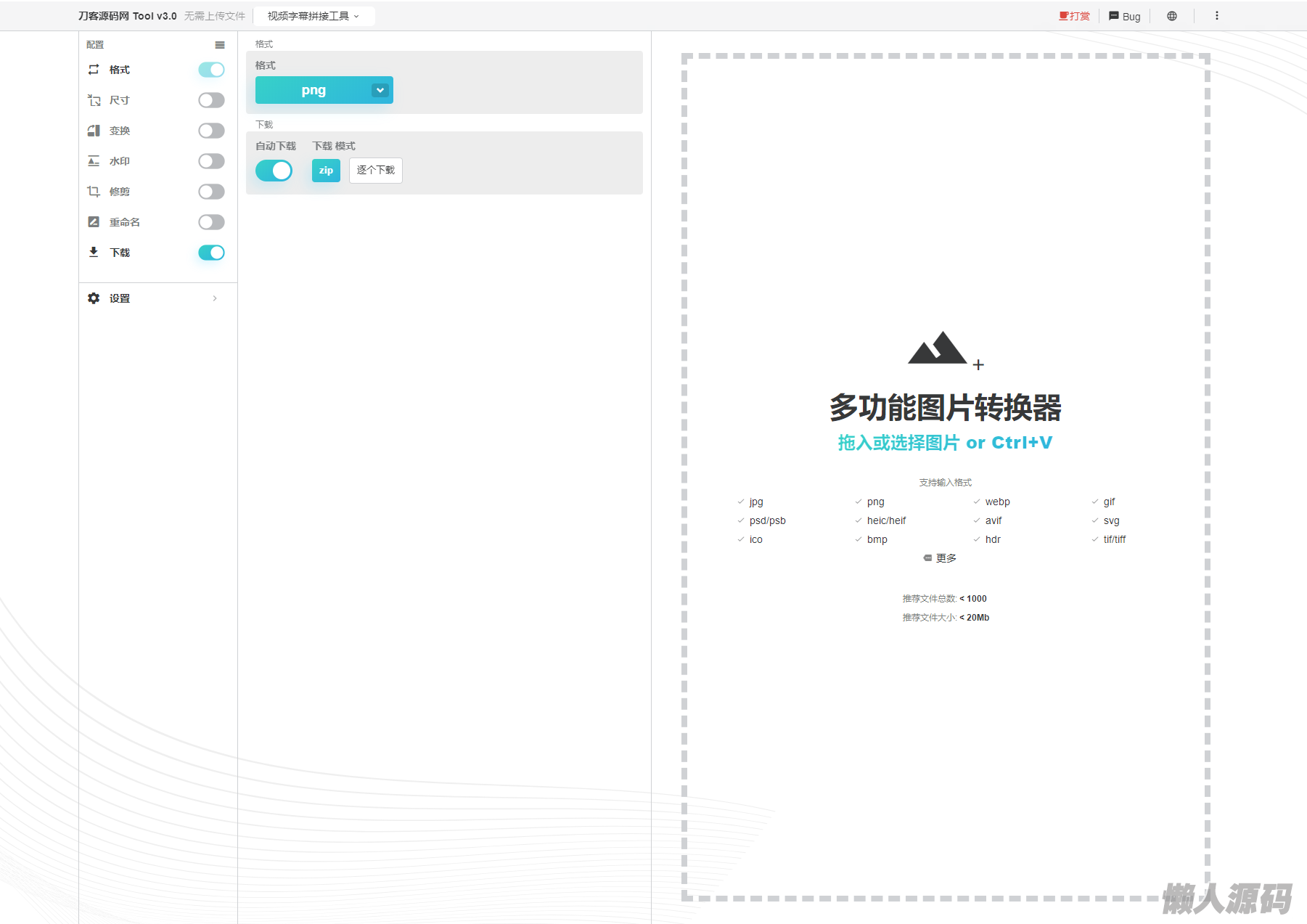Select the zip download mode button
Image resolution: width=1307 pixels, height=924 pixels.
pyautogui.click(x=326, y=171)
